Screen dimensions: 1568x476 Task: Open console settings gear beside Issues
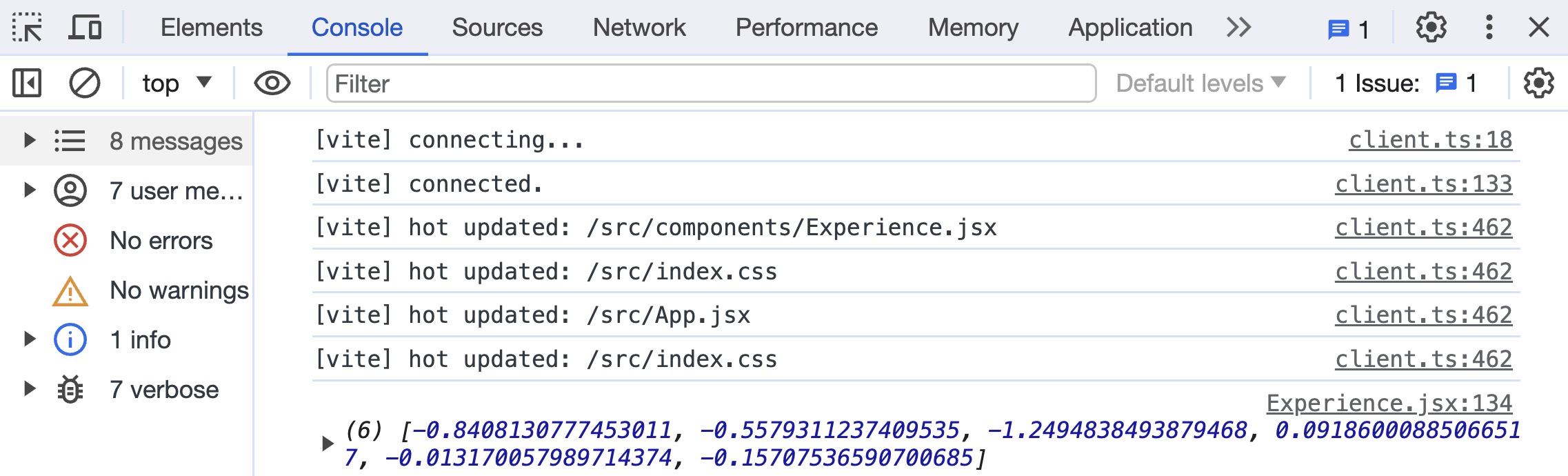pos(1538,83)
